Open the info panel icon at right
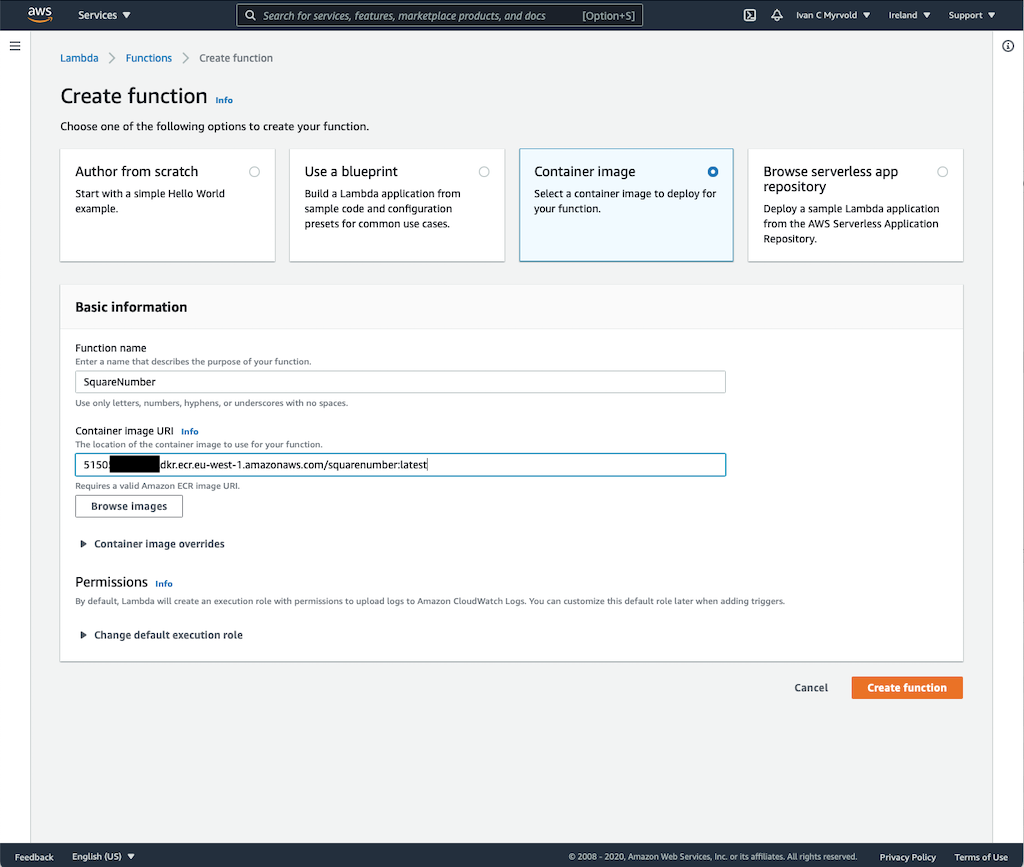This screenshot has width=1024, height=867. 1008,46
